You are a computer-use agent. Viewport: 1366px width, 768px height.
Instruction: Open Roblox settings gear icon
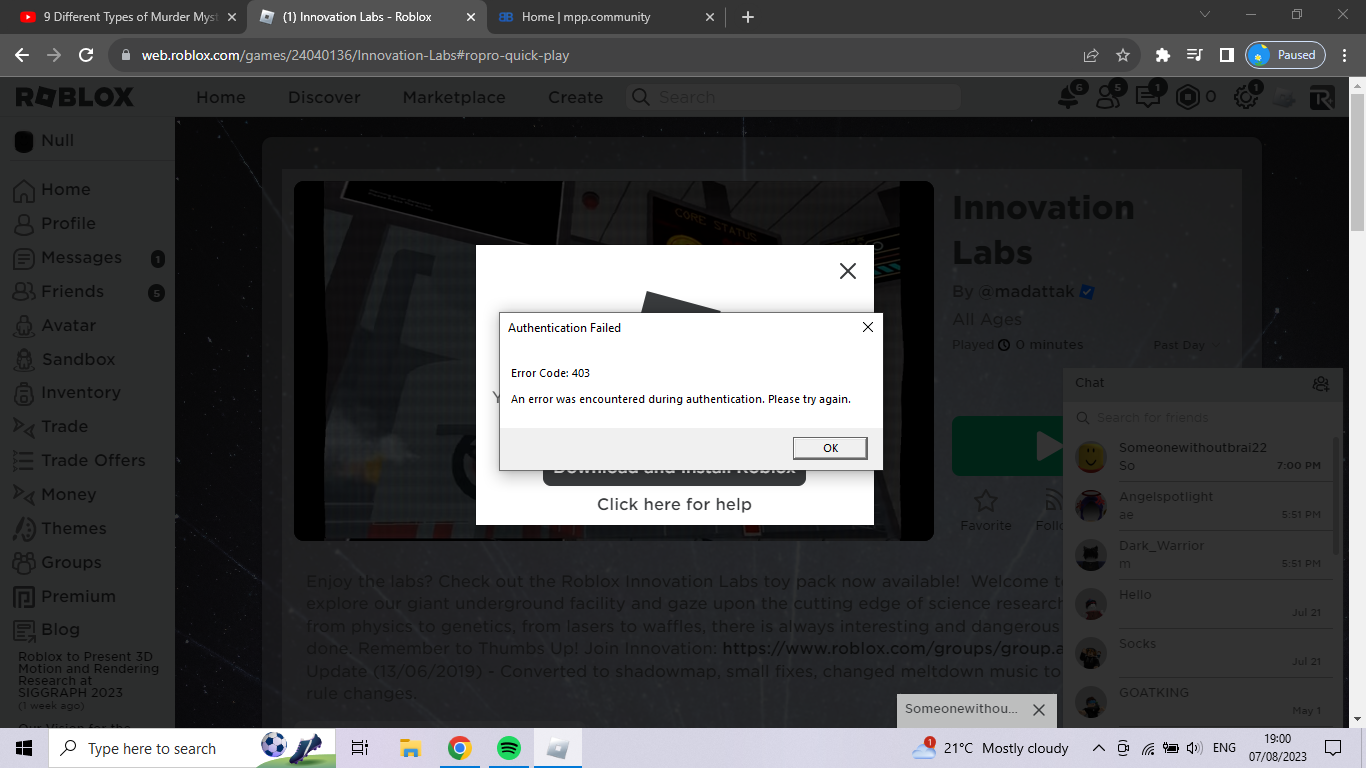[x=1245, y=96]
